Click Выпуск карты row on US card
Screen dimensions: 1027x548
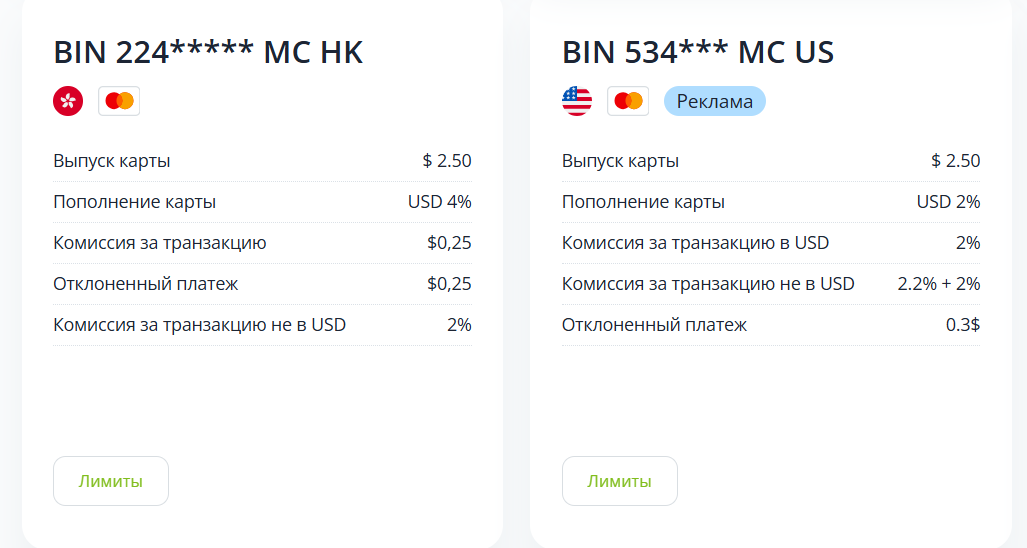tap(771, 161)
